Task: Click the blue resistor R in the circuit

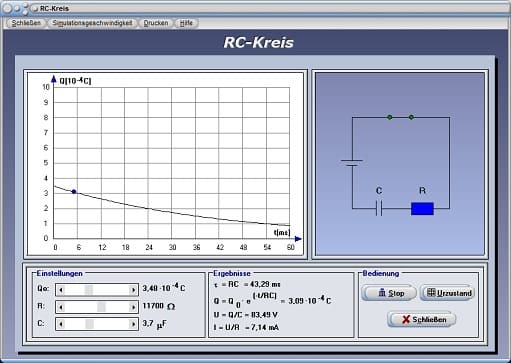Action: 422,209
